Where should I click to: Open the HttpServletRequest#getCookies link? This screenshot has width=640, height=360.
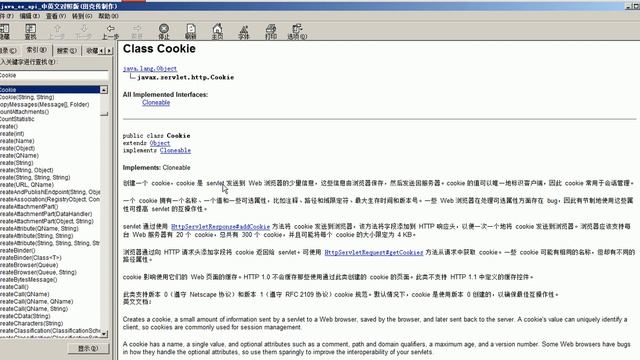(374, 253)
